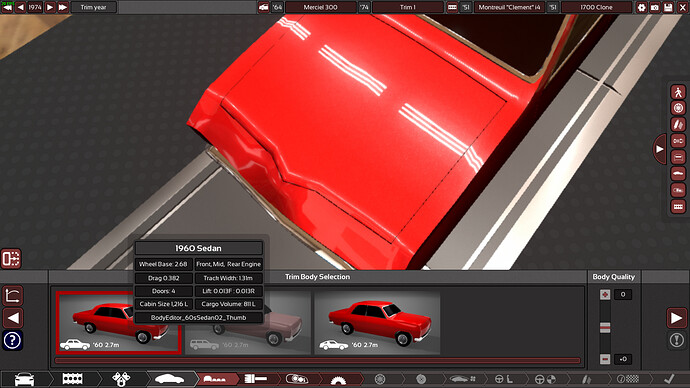Open the car body silhouette tab
Screen dimensions: 690x388
(x=169, y=379)
